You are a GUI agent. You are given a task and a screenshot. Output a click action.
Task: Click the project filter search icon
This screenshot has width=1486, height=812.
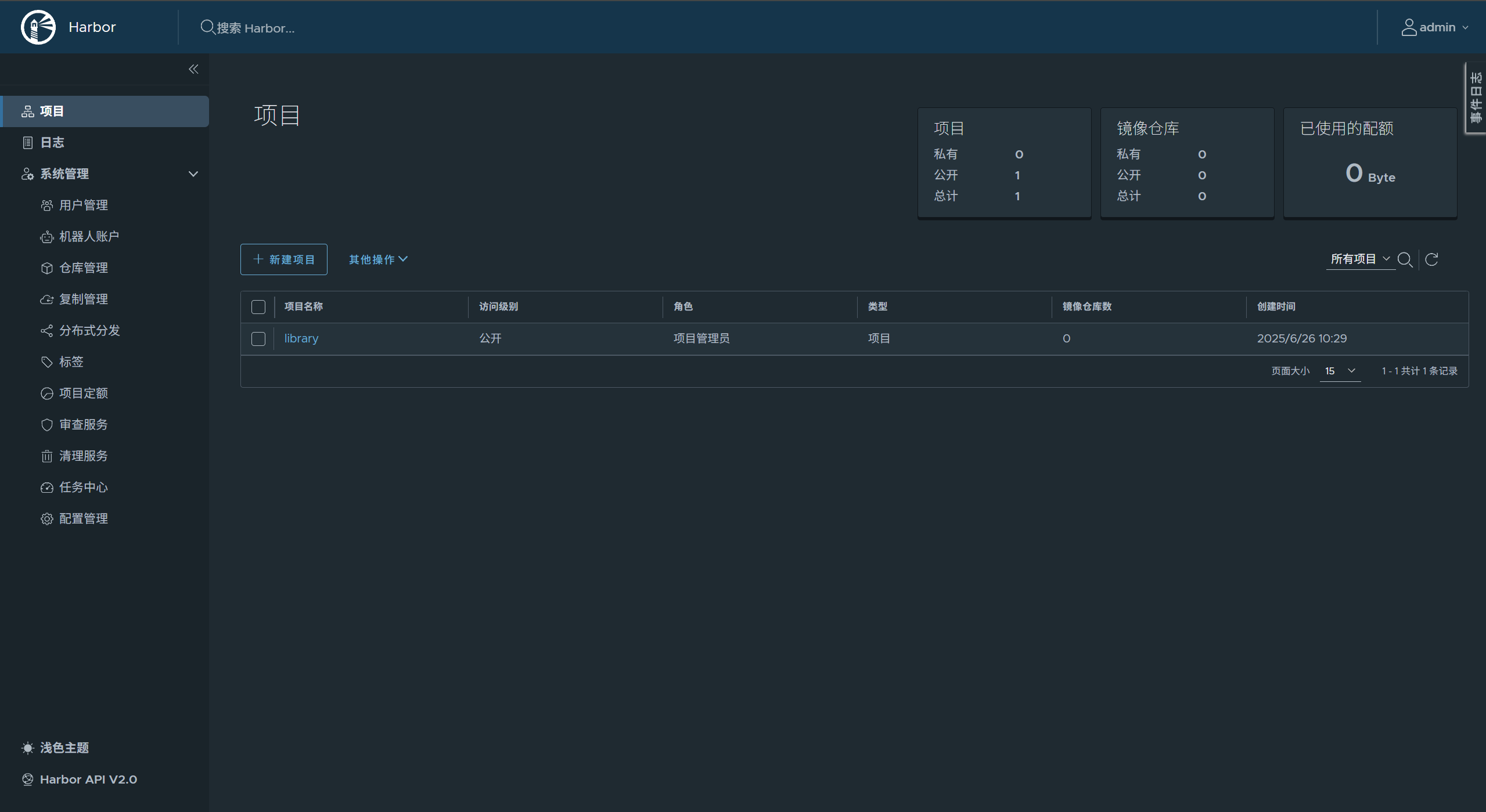pos(1405,259)
